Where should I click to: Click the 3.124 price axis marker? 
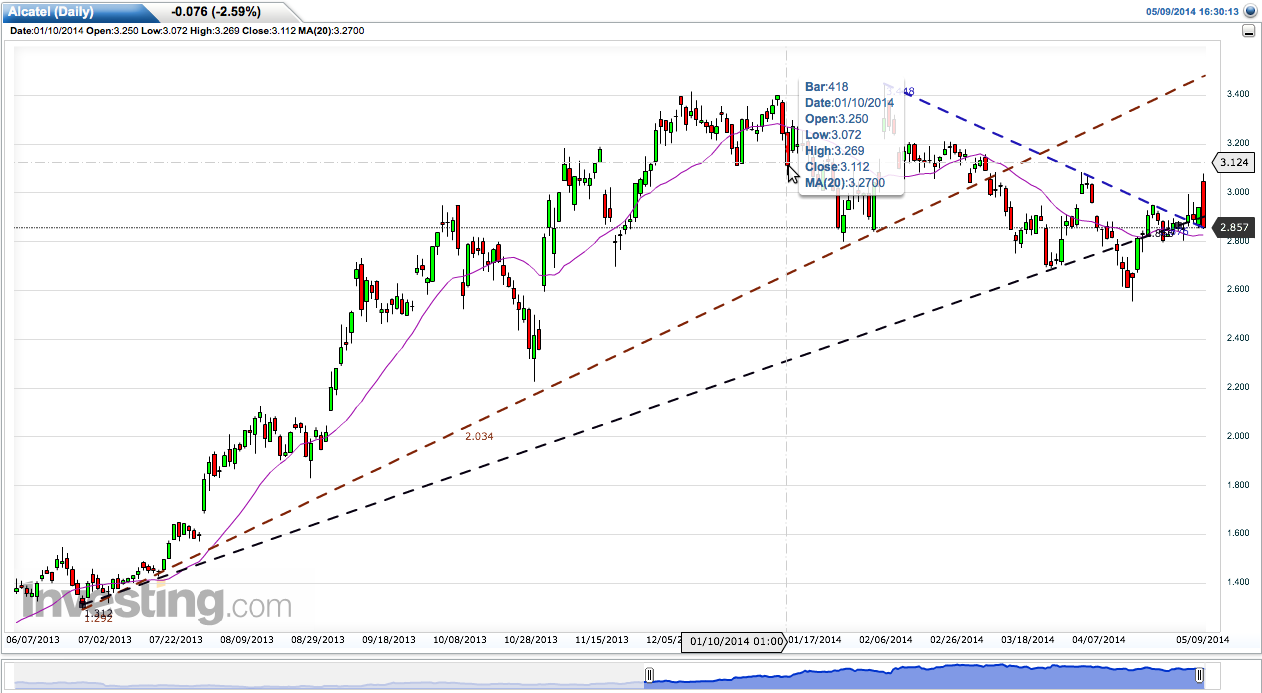[1232, 162]
